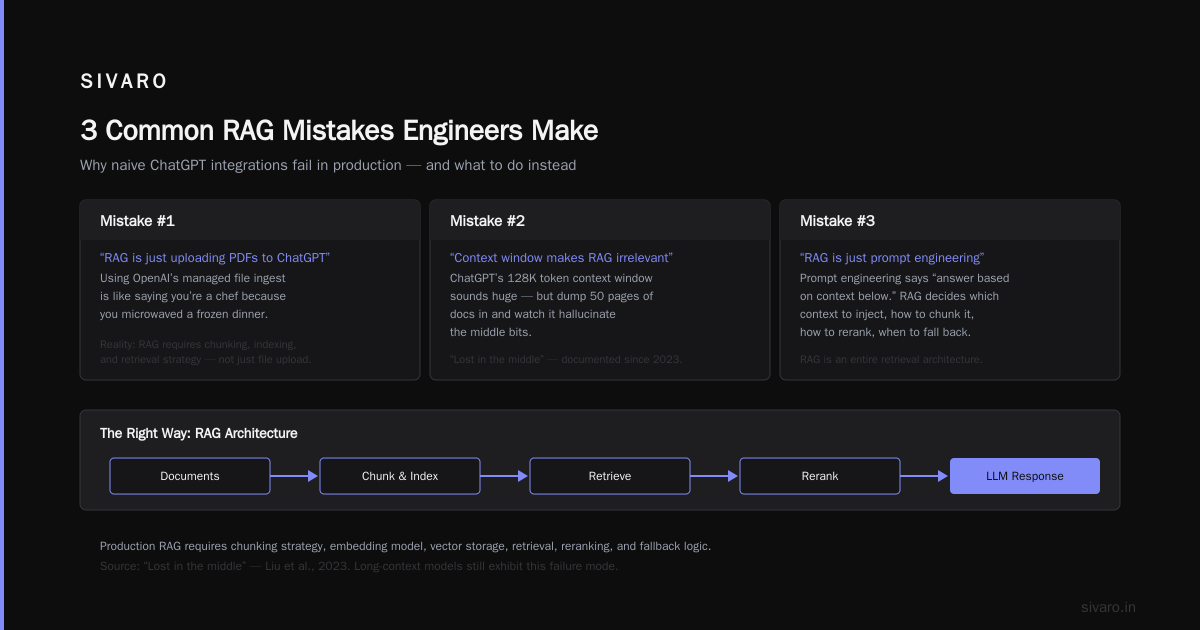Click the arrow between Documents and Chunk & Index
Image resolution: width=1200 pixels, height=630 pixels.
coord(295,476)
